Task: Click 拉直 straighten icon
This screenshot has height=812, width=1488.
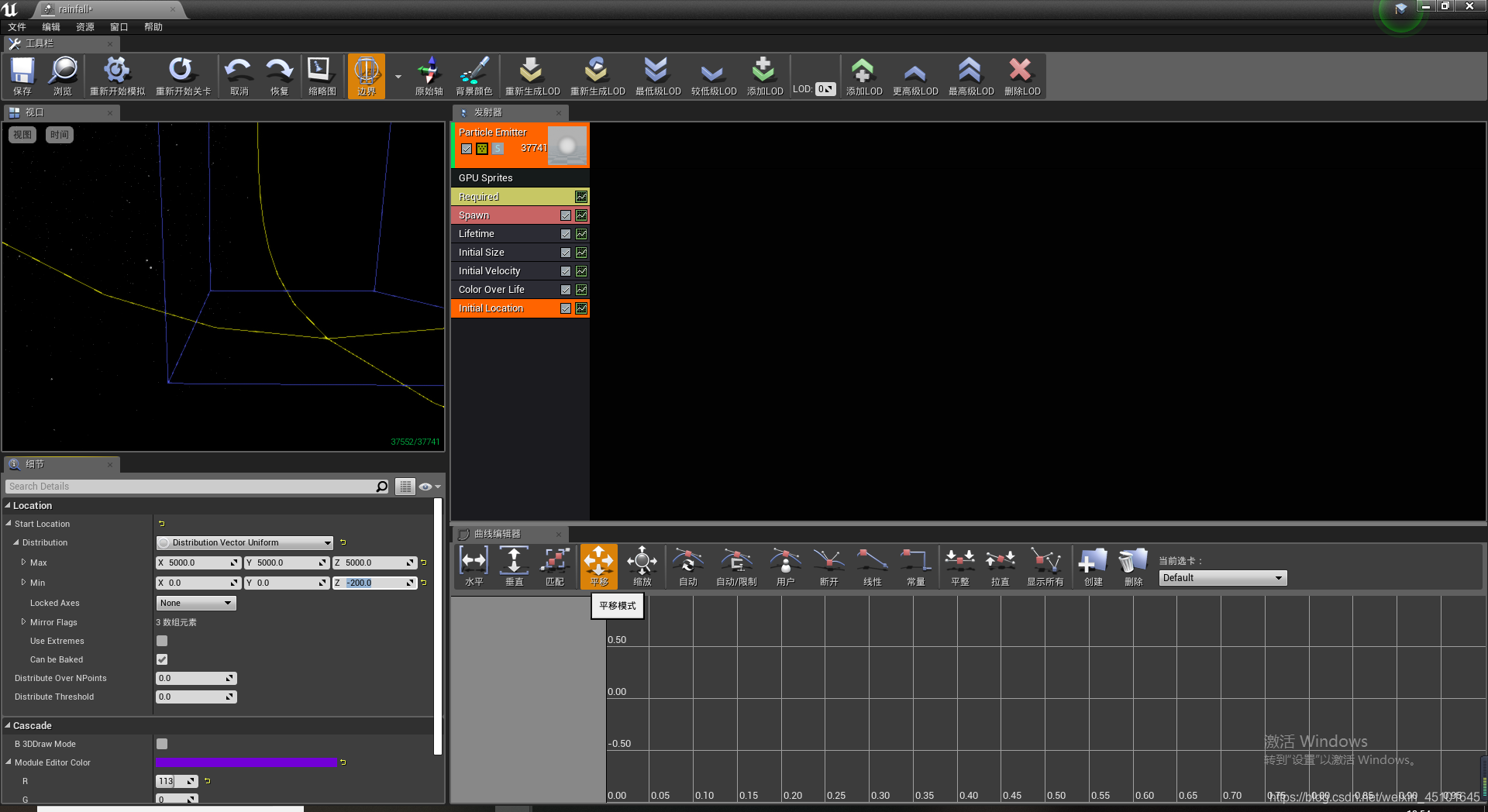Action: click(1000, 566)
